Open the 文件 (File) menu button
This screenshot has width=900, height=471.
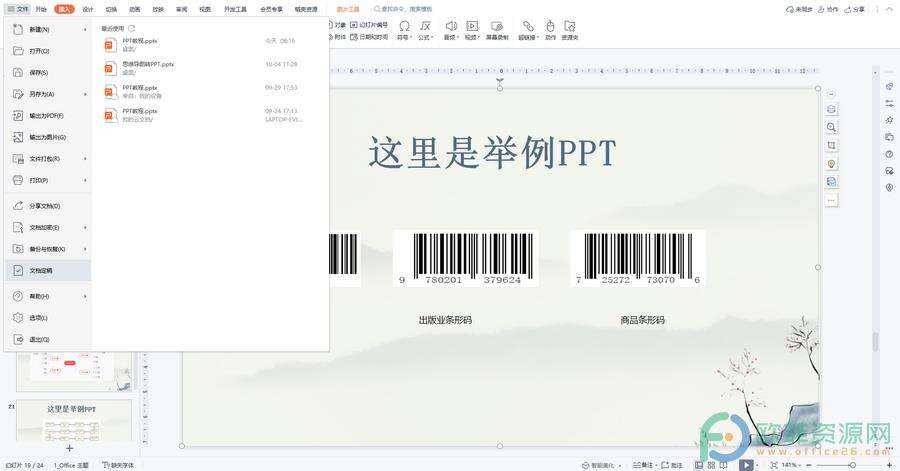(17, 9)
